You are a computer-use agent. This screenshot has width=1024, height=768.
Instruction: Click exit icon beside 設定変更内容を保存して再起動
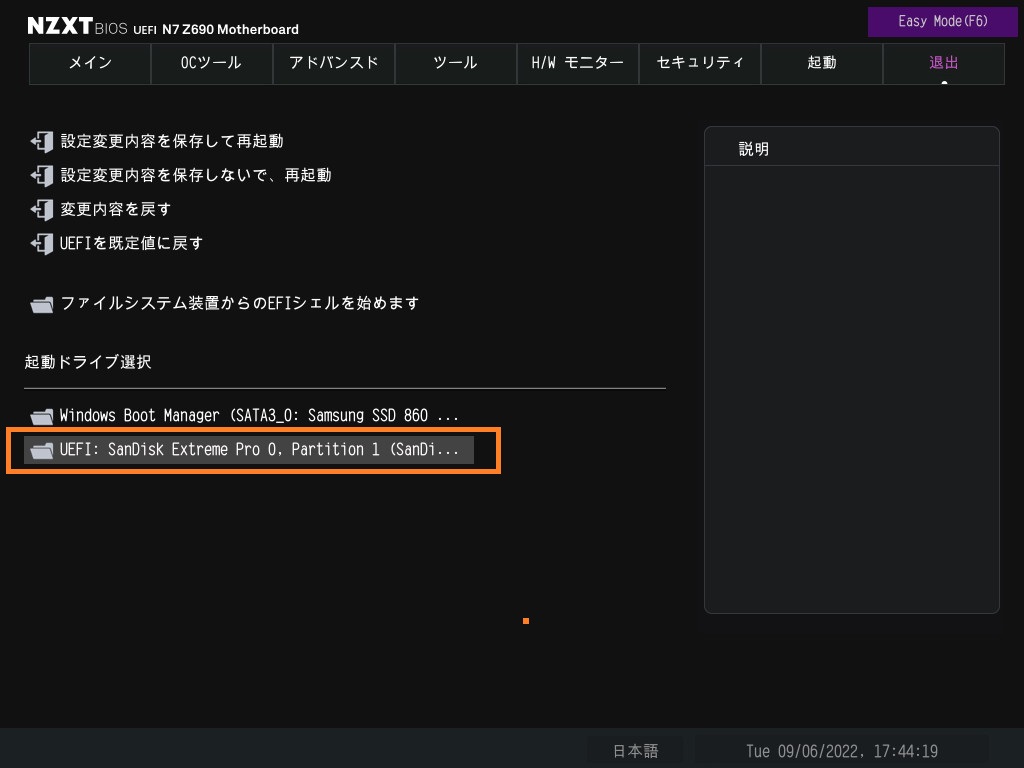coord(42,141)
